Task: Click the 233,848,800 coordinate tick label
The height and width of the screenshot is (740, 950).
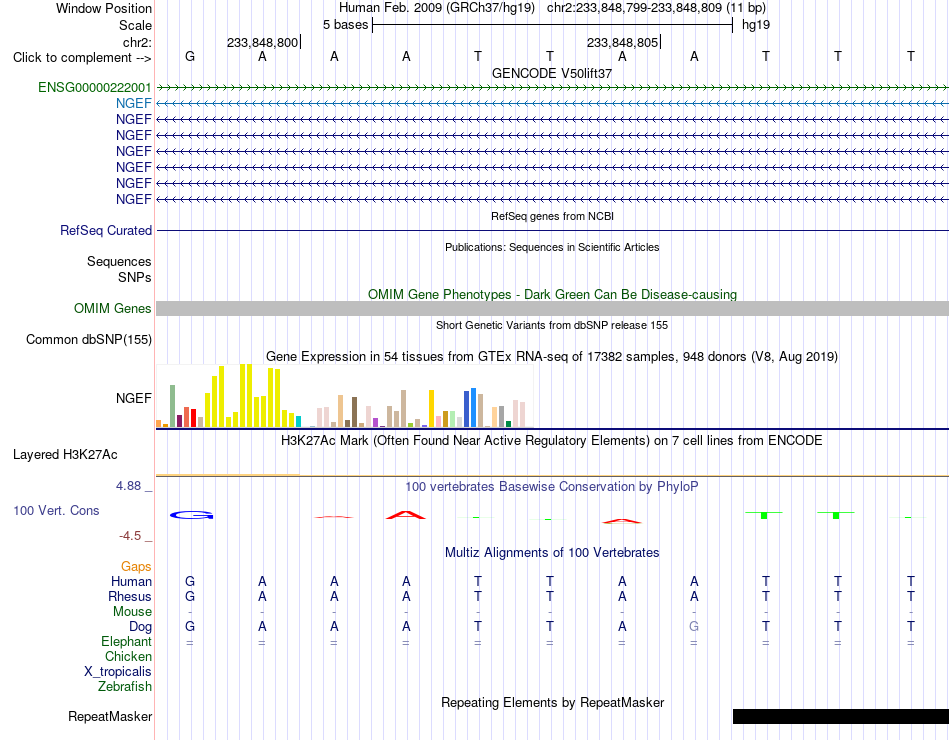Action: pyautogui.click(x=262, y=42)
